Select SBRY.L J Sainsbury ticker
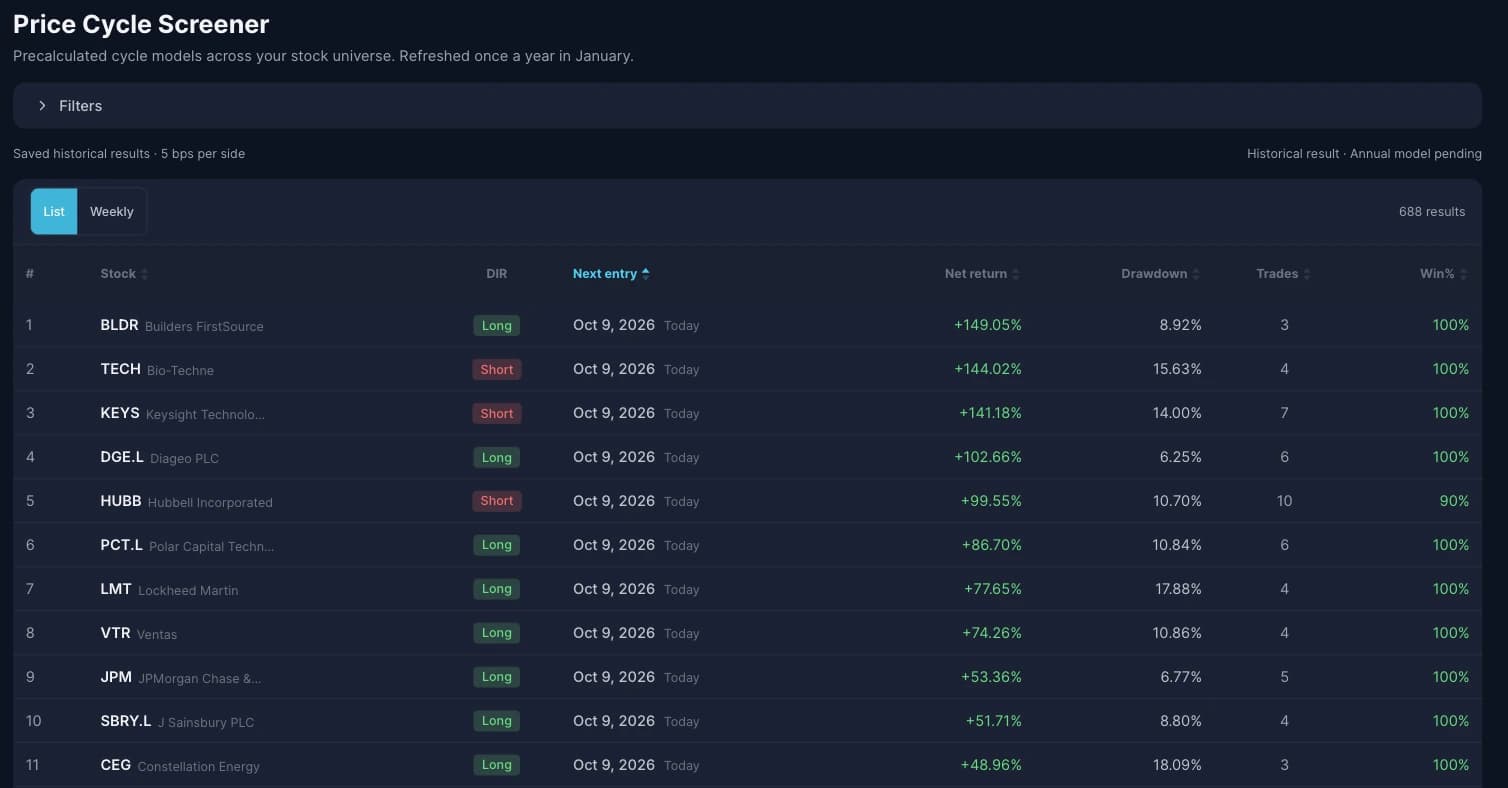The image size is (1508, 788). (126, 721)
